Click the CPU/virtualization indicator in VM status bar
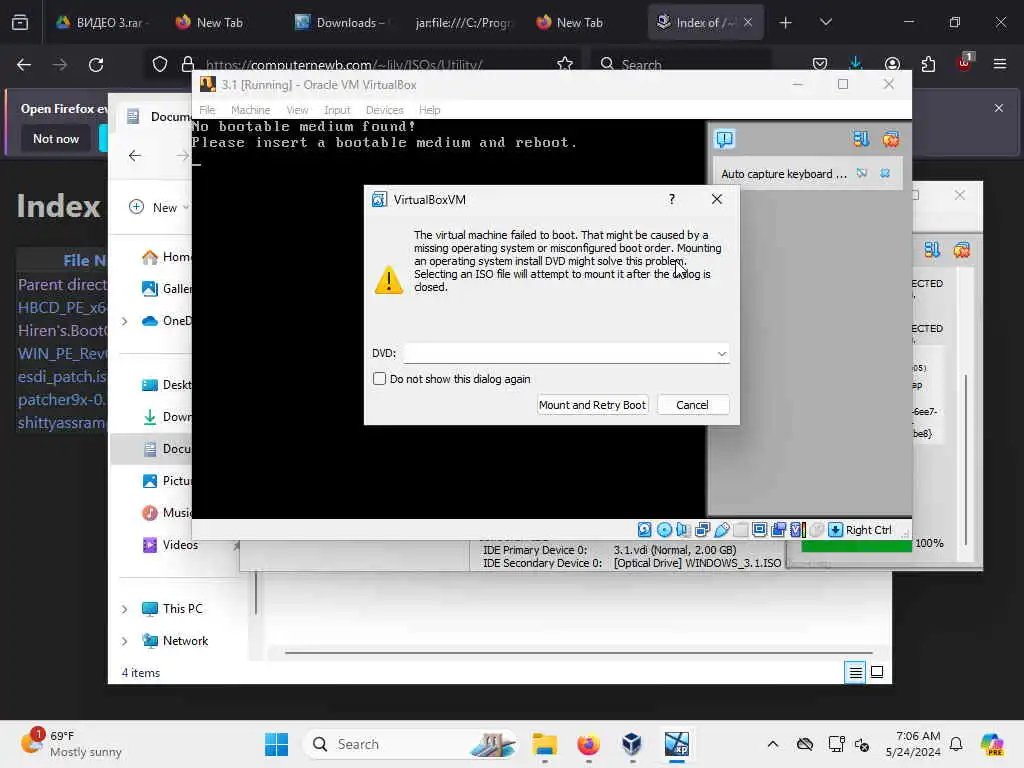 pos(797,530)
